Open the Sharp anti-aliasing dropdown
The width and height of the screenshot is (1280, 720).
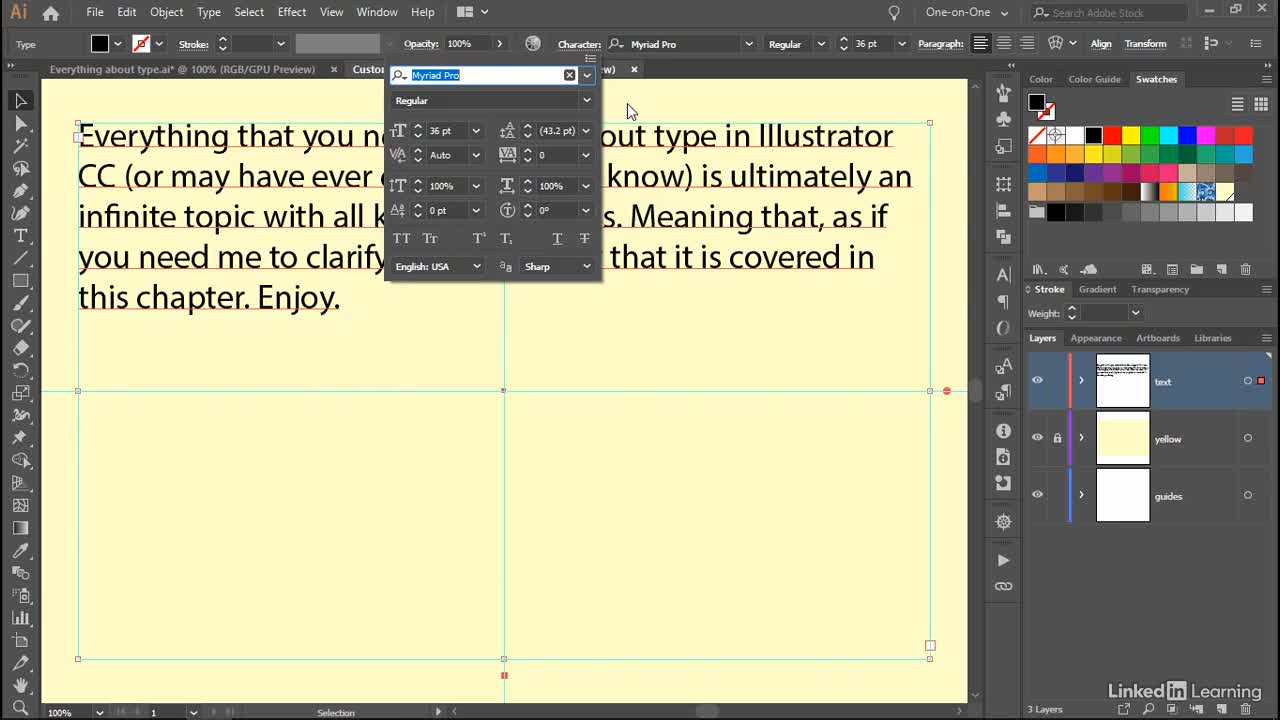coord(558,267)
